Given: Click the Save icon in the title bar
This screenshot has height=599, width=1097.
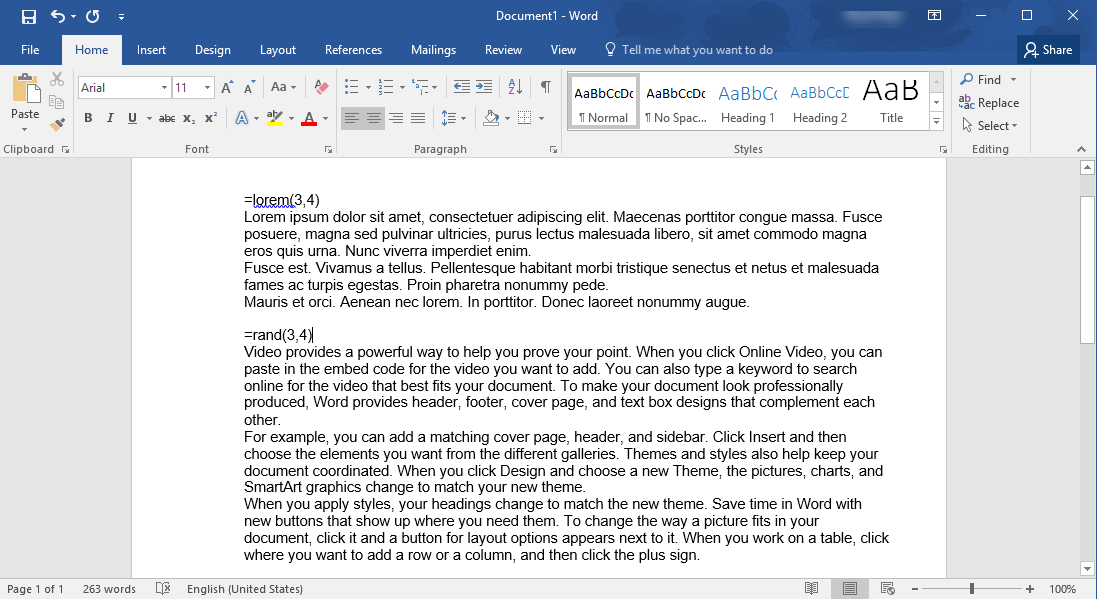Looking at the screenshot, I should click(29, 16).
